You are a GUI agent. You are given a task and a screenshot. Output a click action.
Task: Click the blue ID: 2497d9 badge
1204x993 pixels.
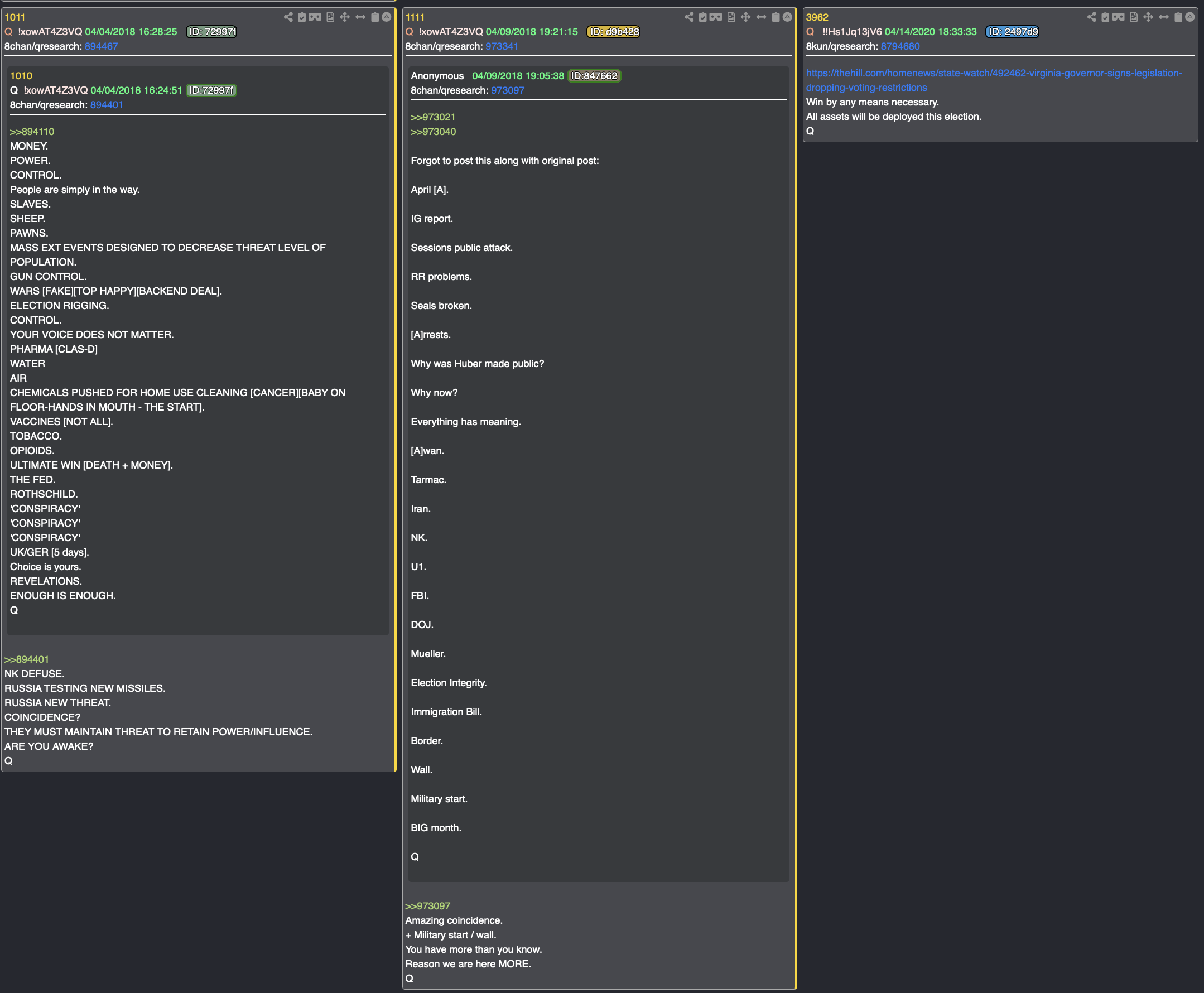1013,32
